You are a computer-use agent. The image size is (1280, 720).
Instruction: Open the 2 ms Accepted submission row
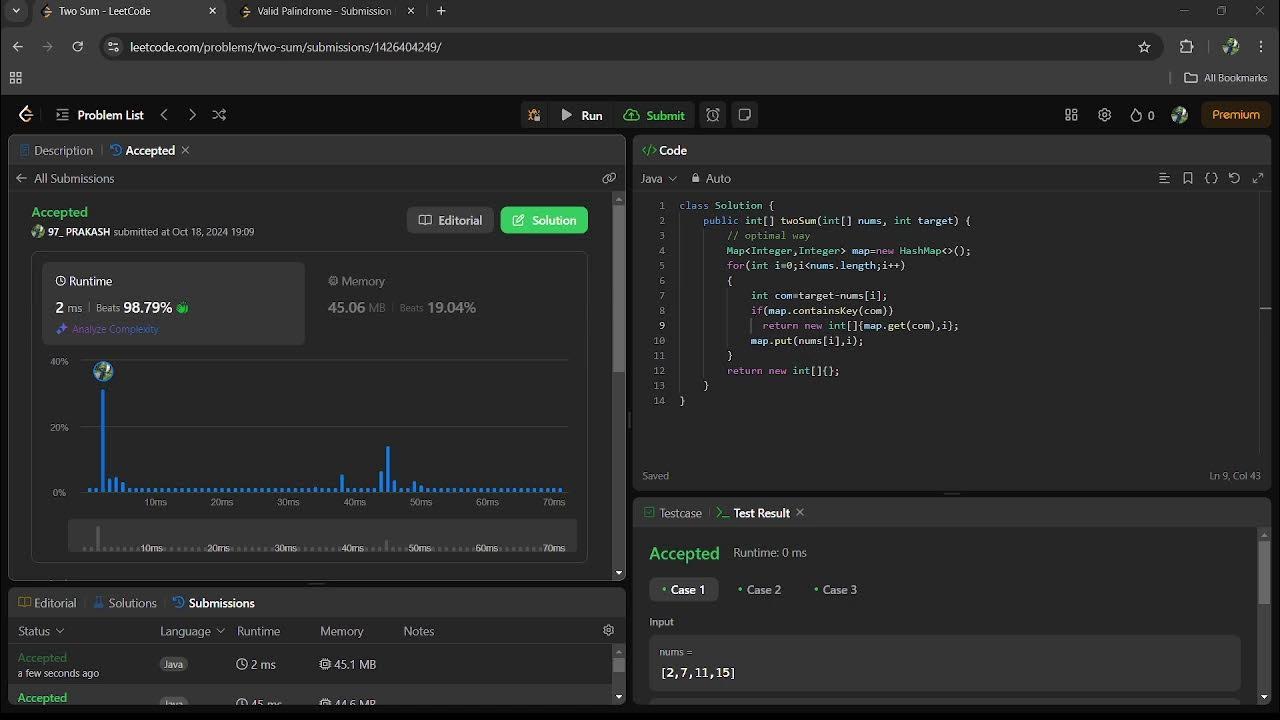click(x=310, y=664)
